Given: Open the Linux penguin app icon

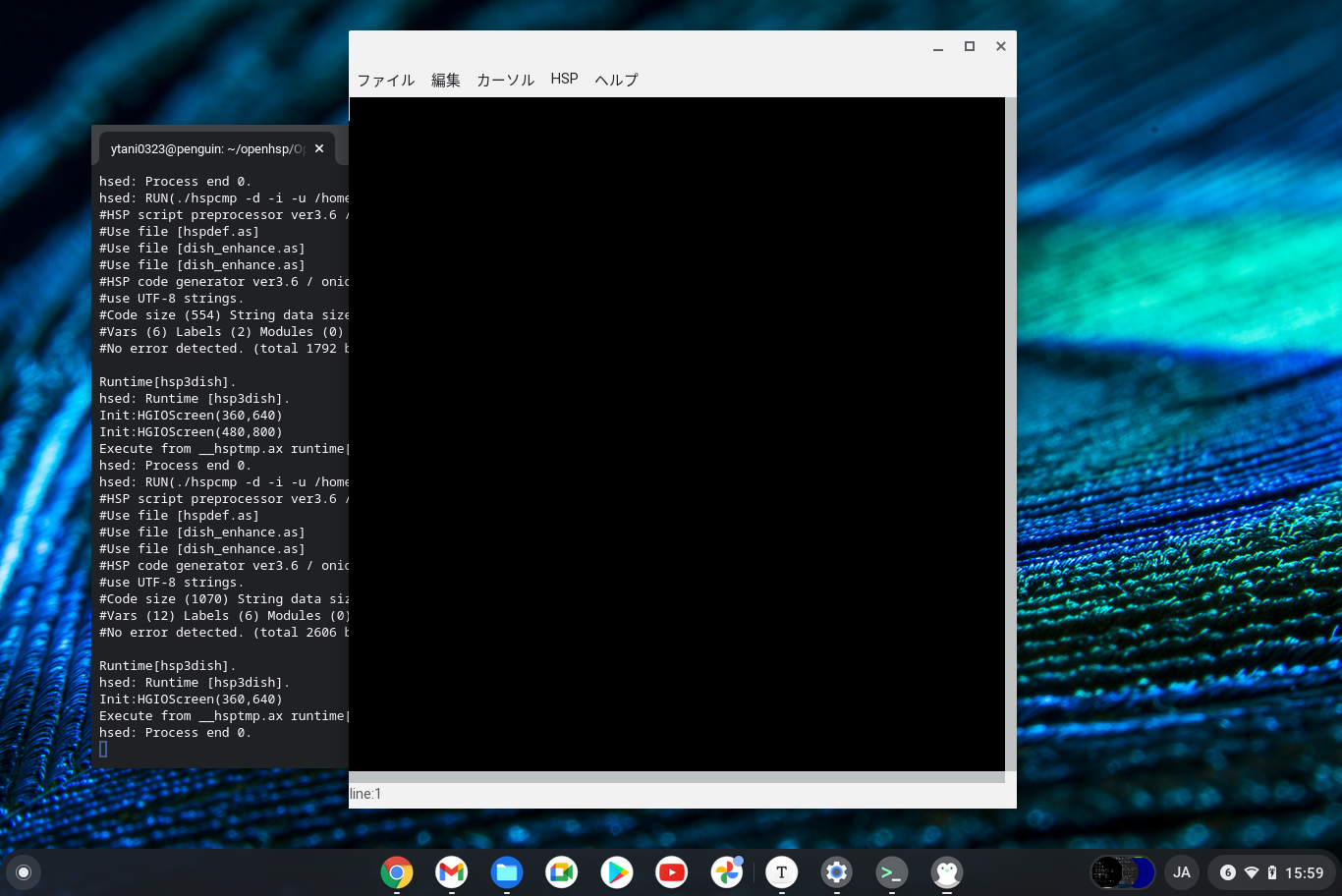Looking at the screenshot, I should click(947, 872).
